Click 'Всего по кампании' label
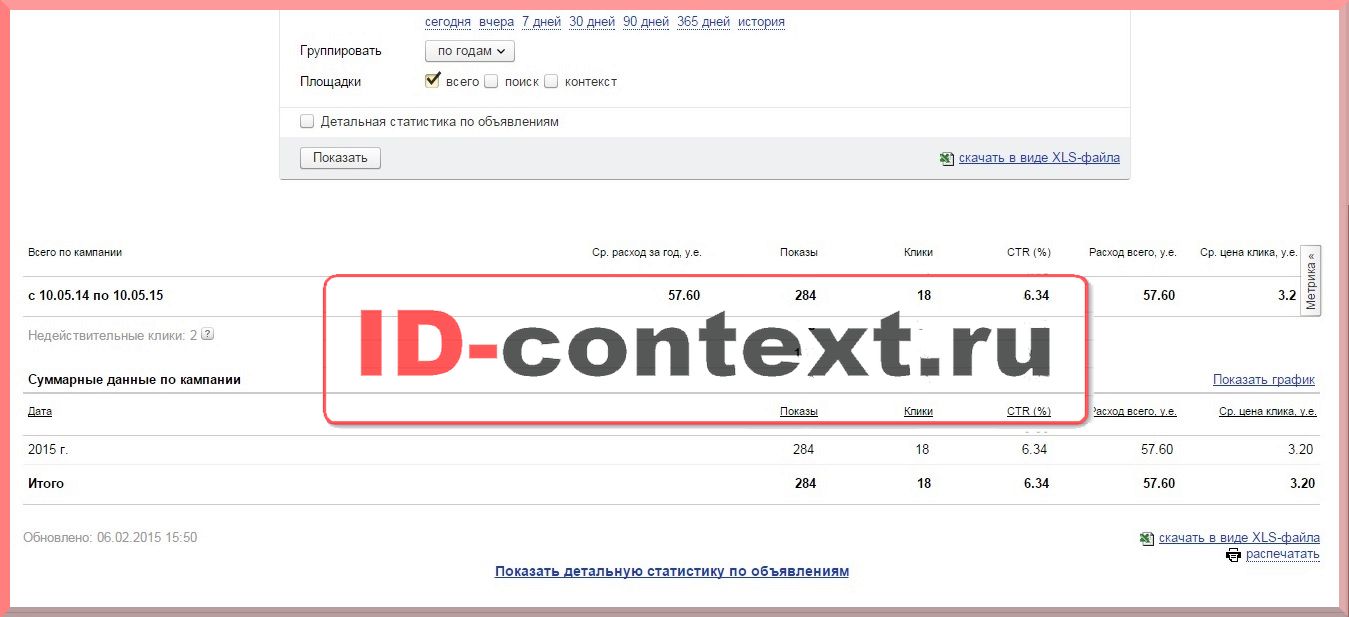This screenshot has height=617, width=1349. click(x=75, y=253)
